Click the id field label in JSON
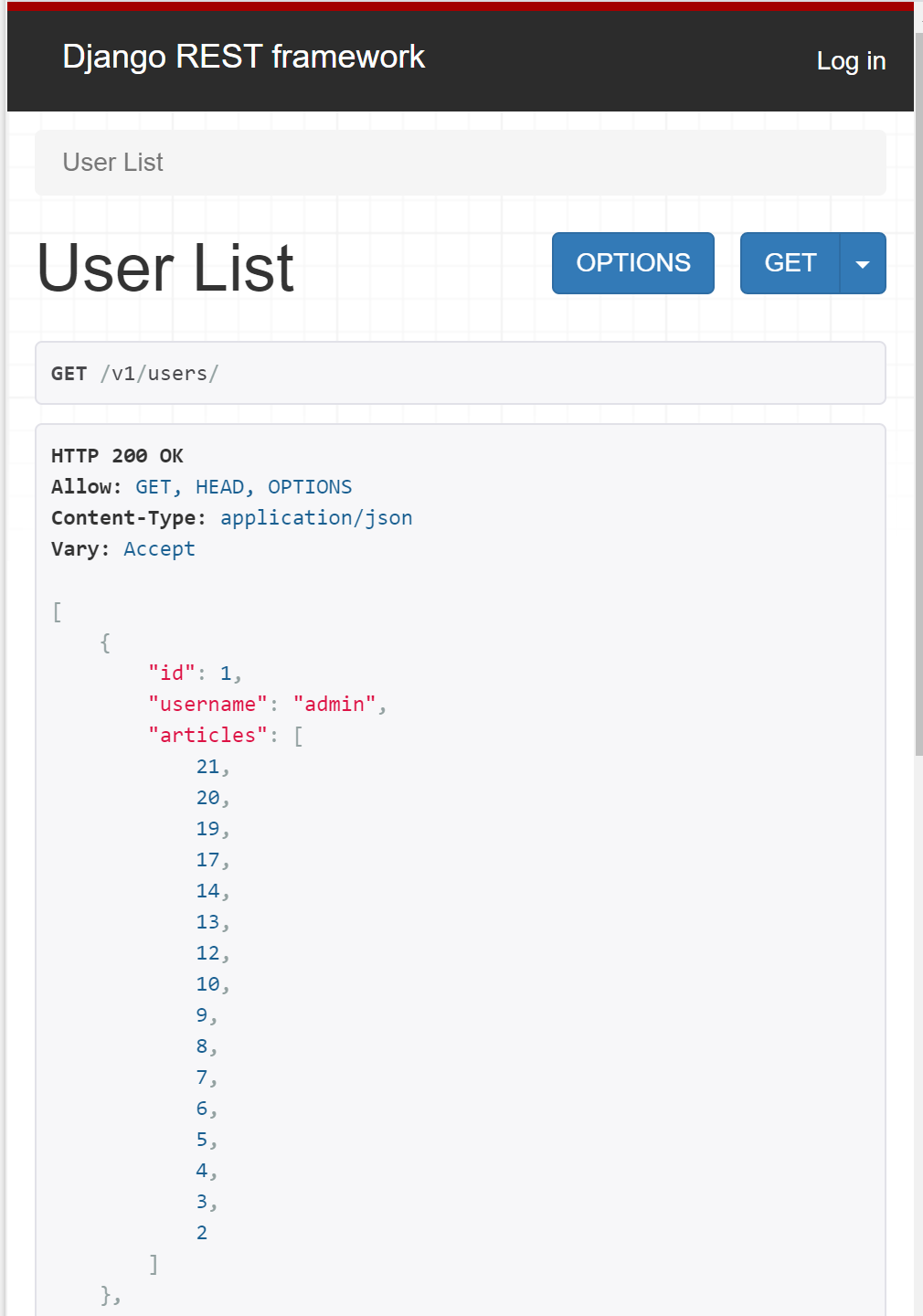 171,673
